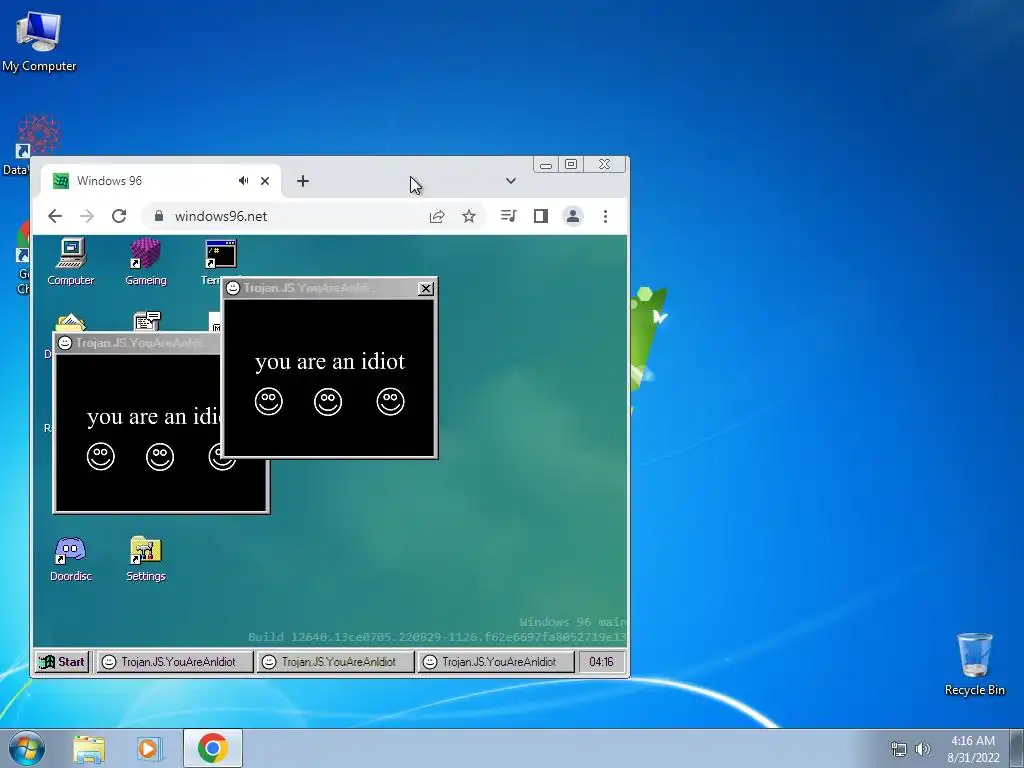Share this page icon
The width and height of the screenshot is (1024, 768).
[437, 216]
